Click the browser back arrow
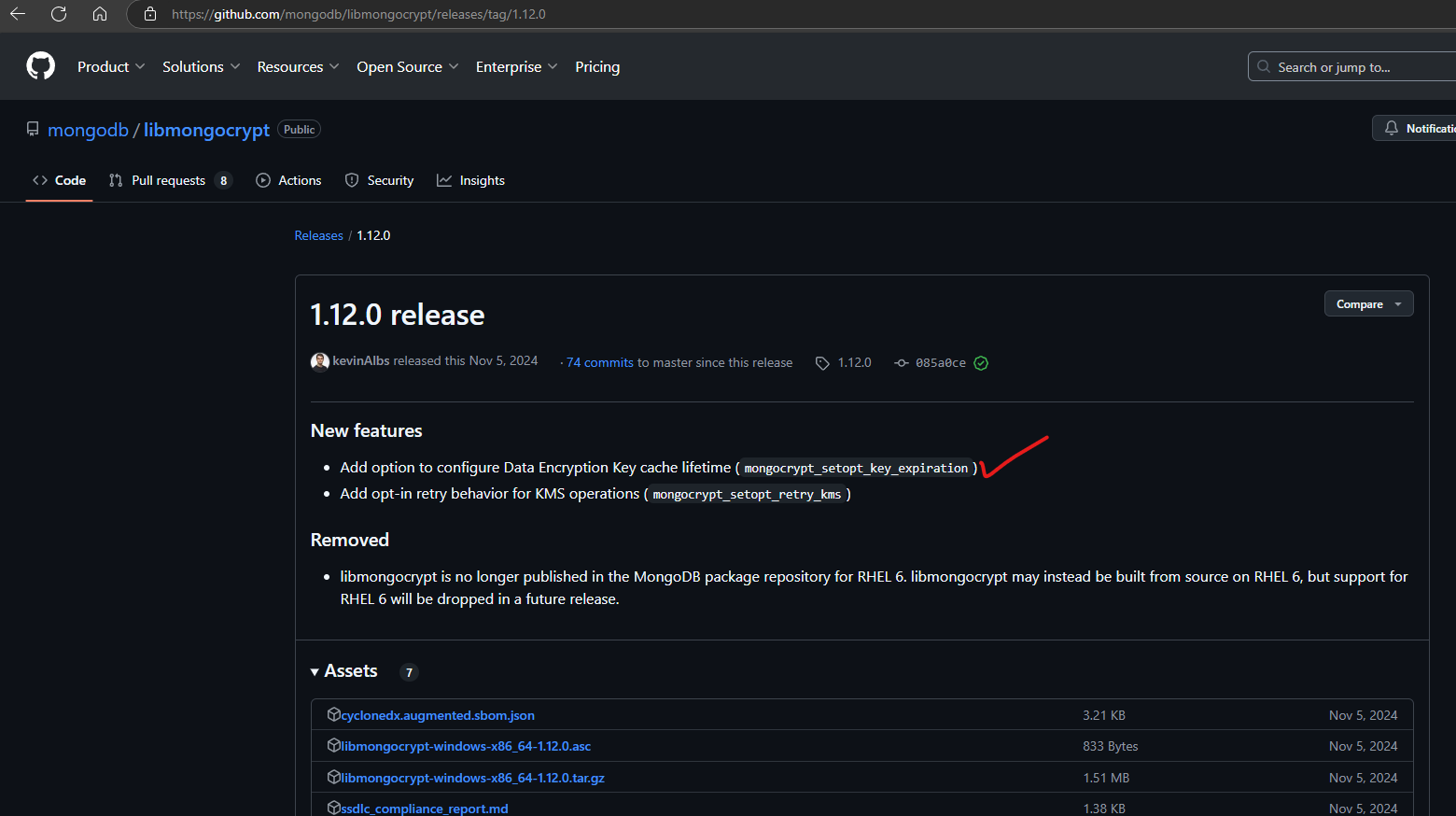Screen dimensions: 1456x816 tap(18, 14)
